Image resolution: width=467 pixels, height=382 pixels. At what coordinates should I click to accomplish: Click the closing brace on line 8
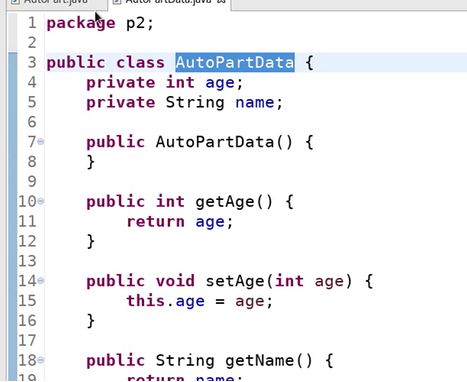coord(91,162)
